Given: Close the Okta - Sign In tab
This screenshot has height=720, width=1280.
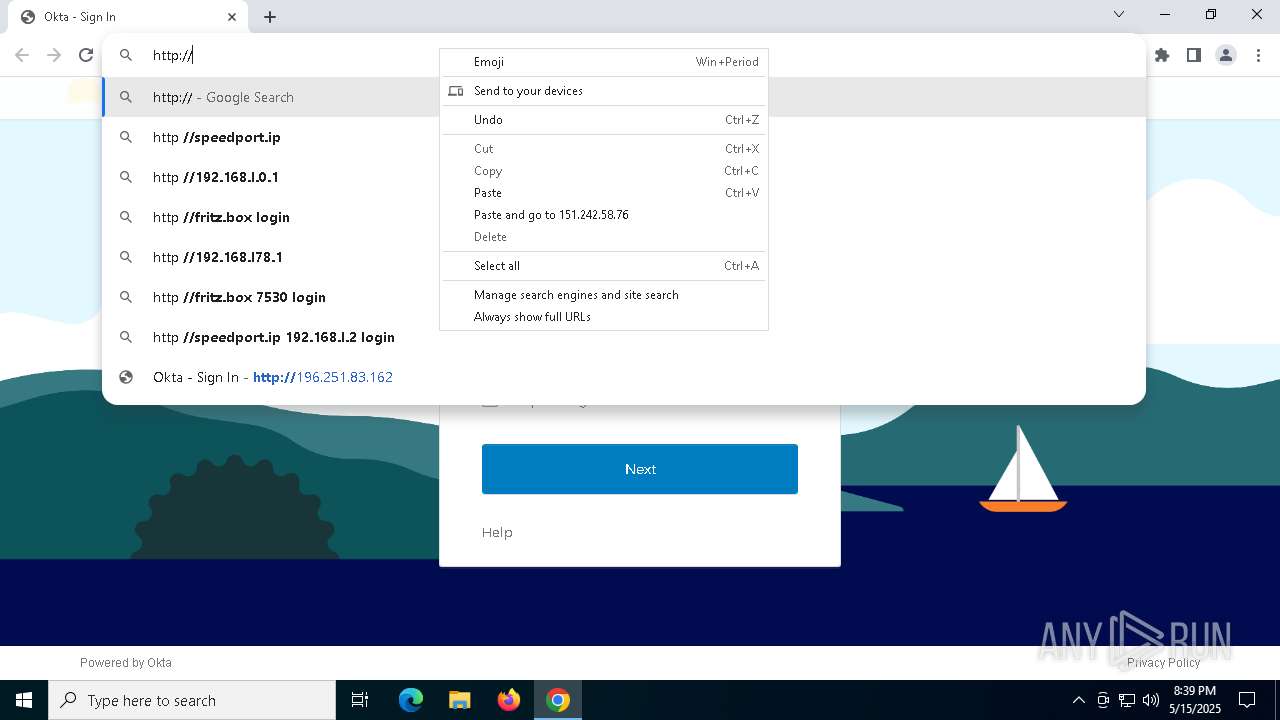Looking at the screenshot, I should coord(232,17).
